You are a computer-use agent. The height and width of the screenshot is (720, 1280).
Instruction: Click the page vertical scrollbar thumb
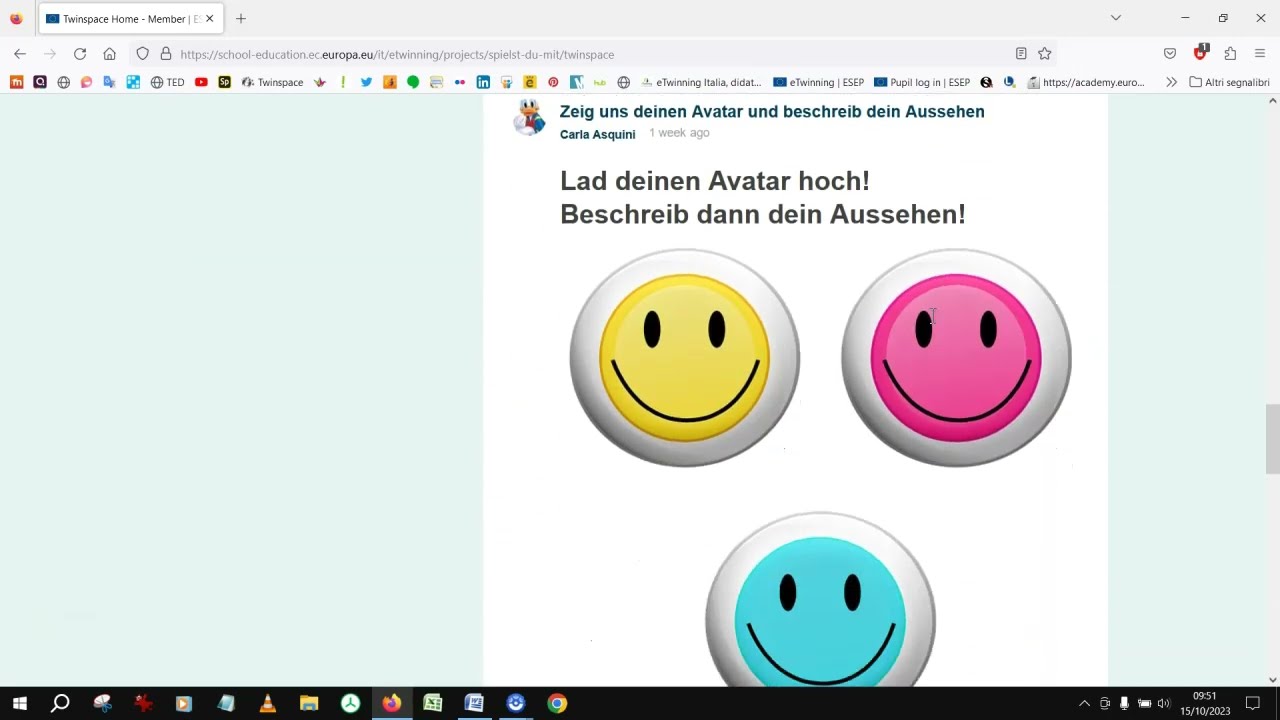(1272, 439)
